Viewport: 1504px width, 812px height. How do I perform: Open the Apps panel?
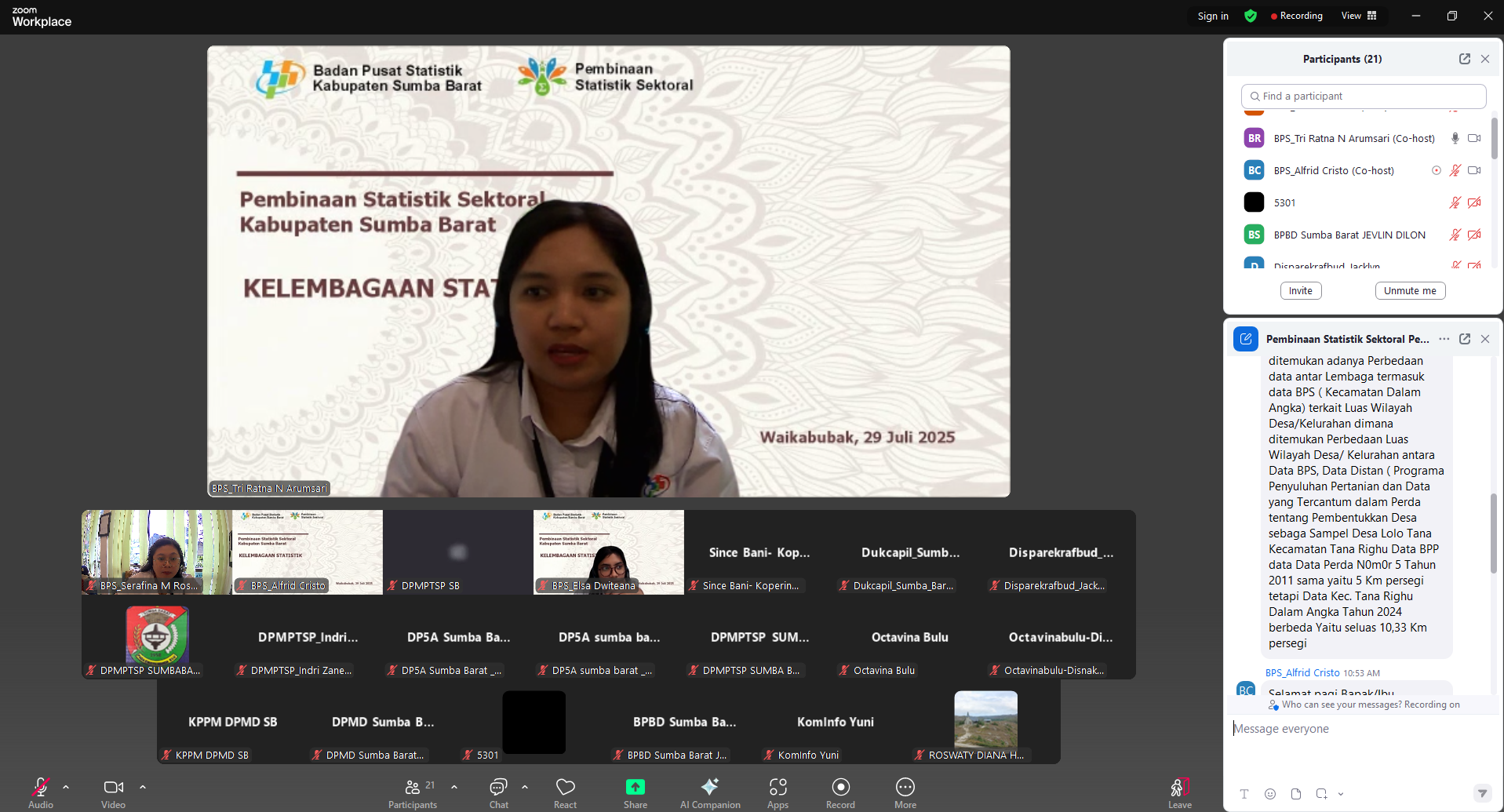[777, 788]
